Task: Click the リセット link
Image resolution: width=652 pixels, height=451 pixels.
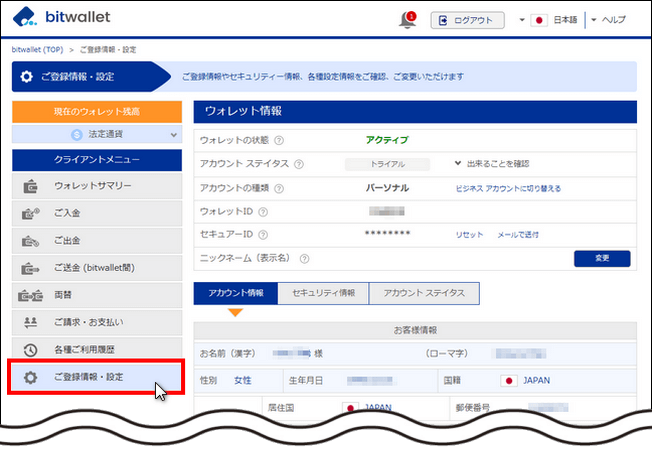Action: click(469, 234)
